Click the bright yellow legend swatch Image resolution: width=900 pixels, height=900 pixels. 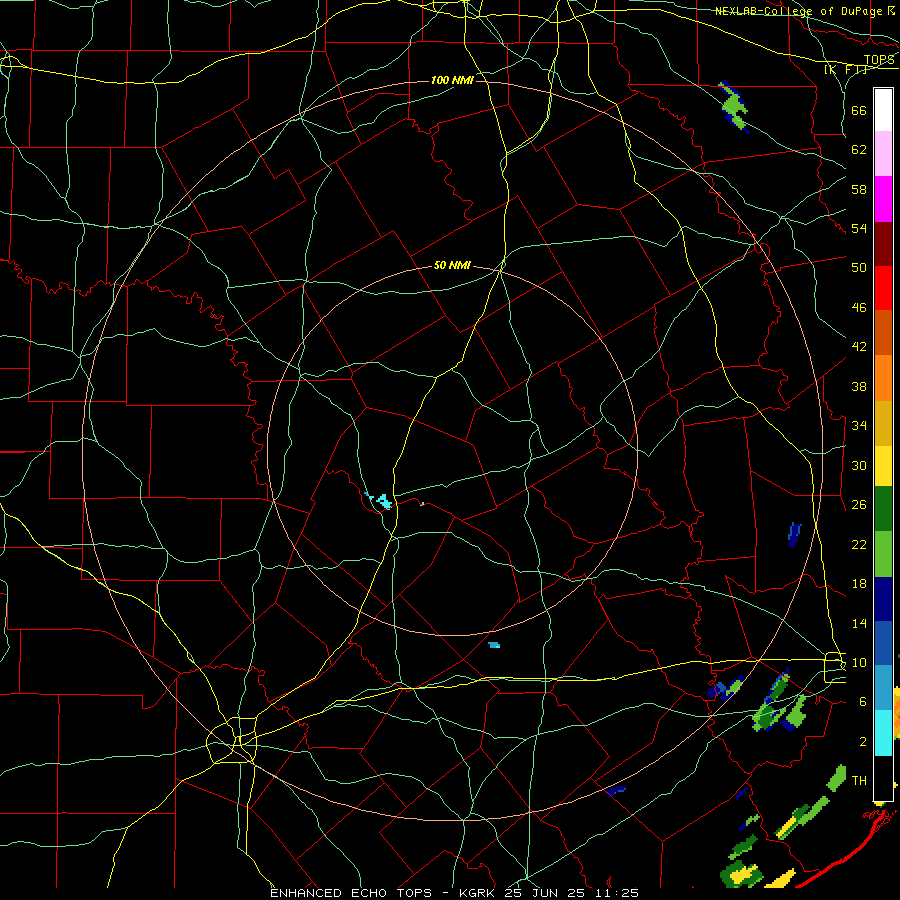coord(883,466)
